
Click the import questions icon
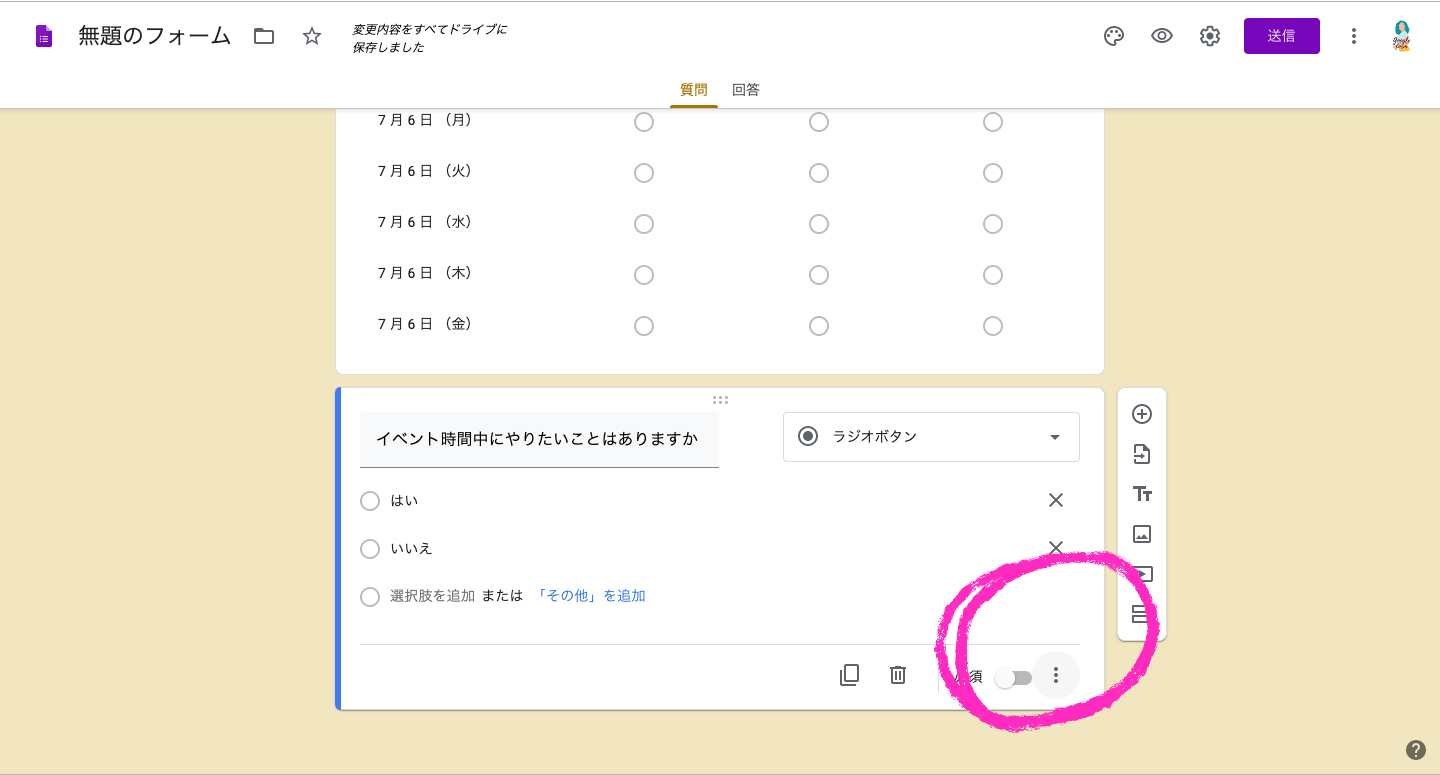(1142, 454)
